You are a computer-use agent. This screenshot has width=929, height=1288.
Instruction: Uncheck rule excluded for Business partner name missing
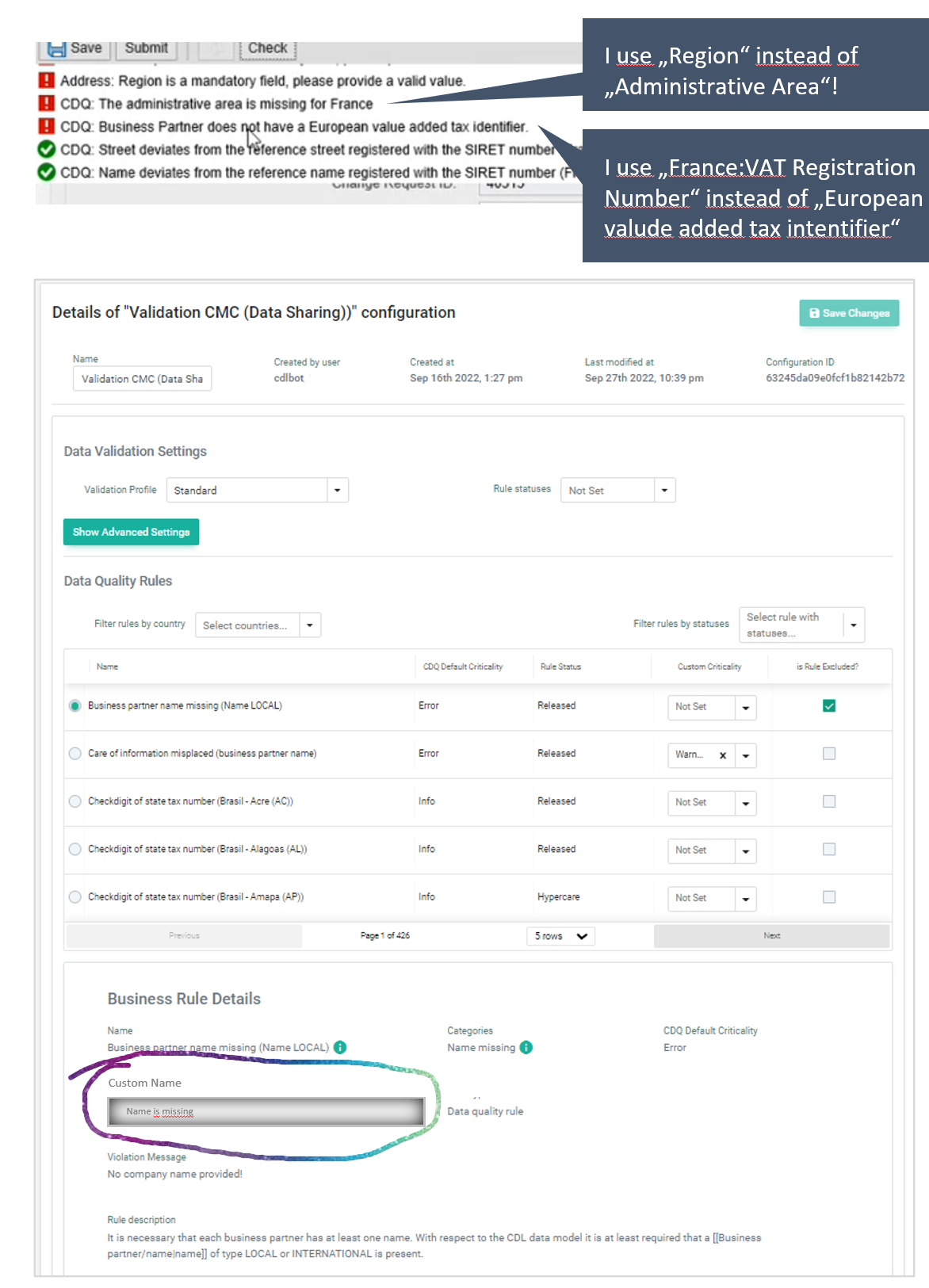click(828, 706)
